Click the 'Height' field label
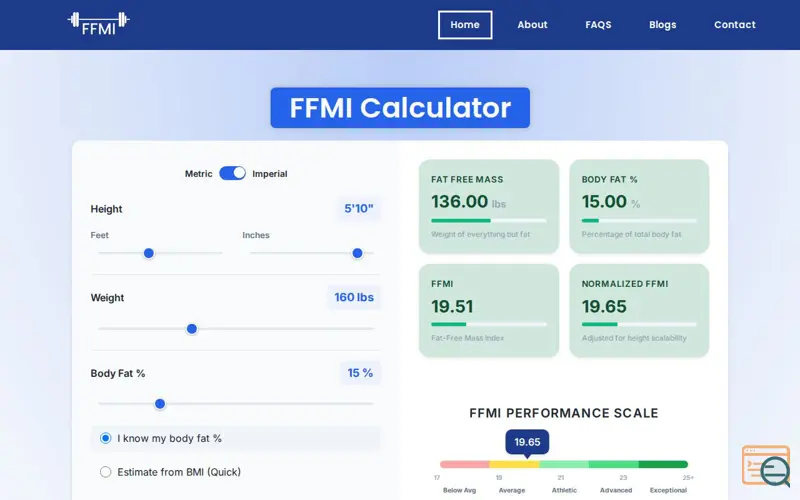 pos(106,209)
